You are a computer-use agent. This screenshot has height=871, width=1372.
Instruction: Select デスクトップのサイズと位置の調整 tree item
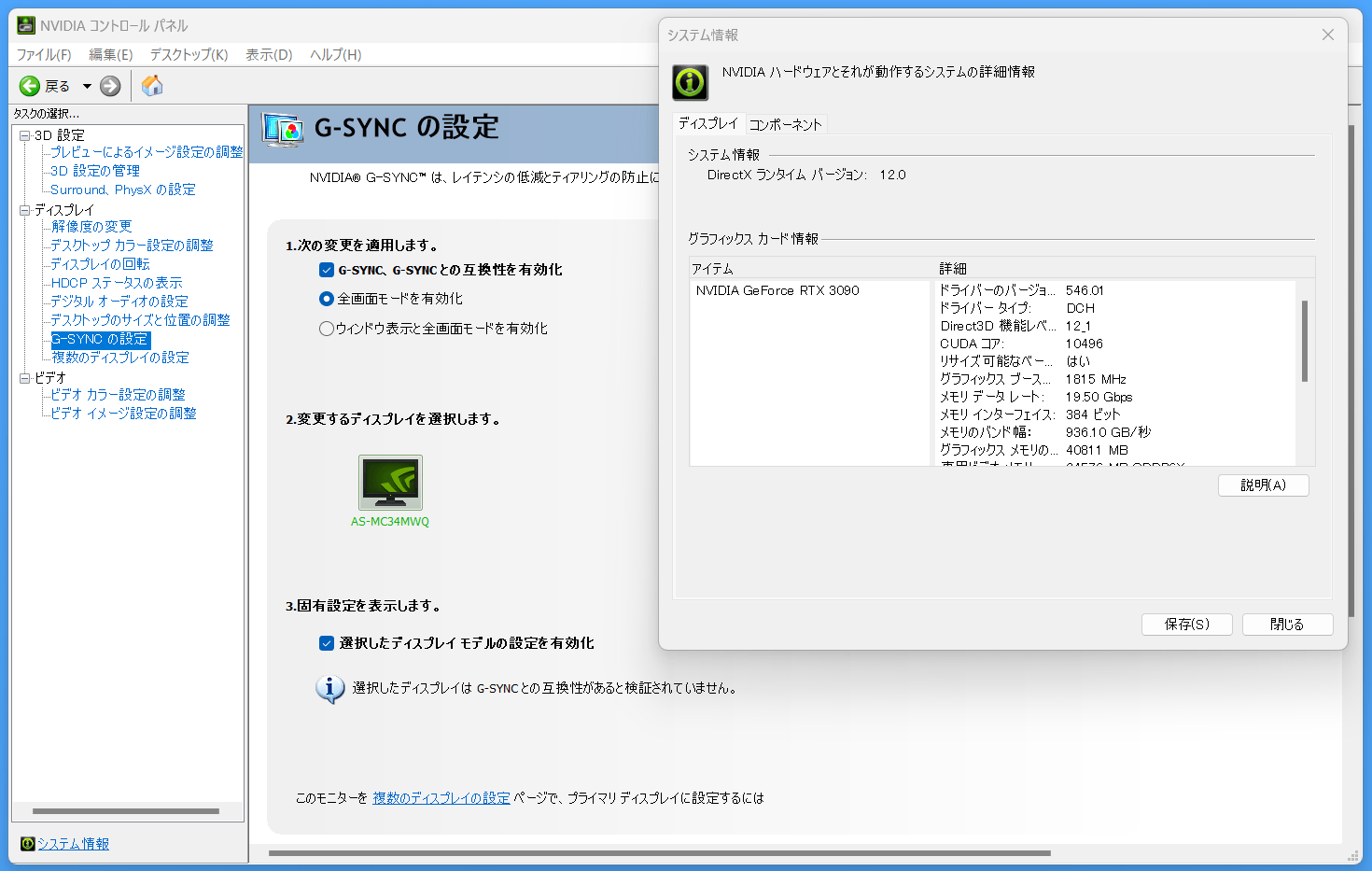point(140,320)
